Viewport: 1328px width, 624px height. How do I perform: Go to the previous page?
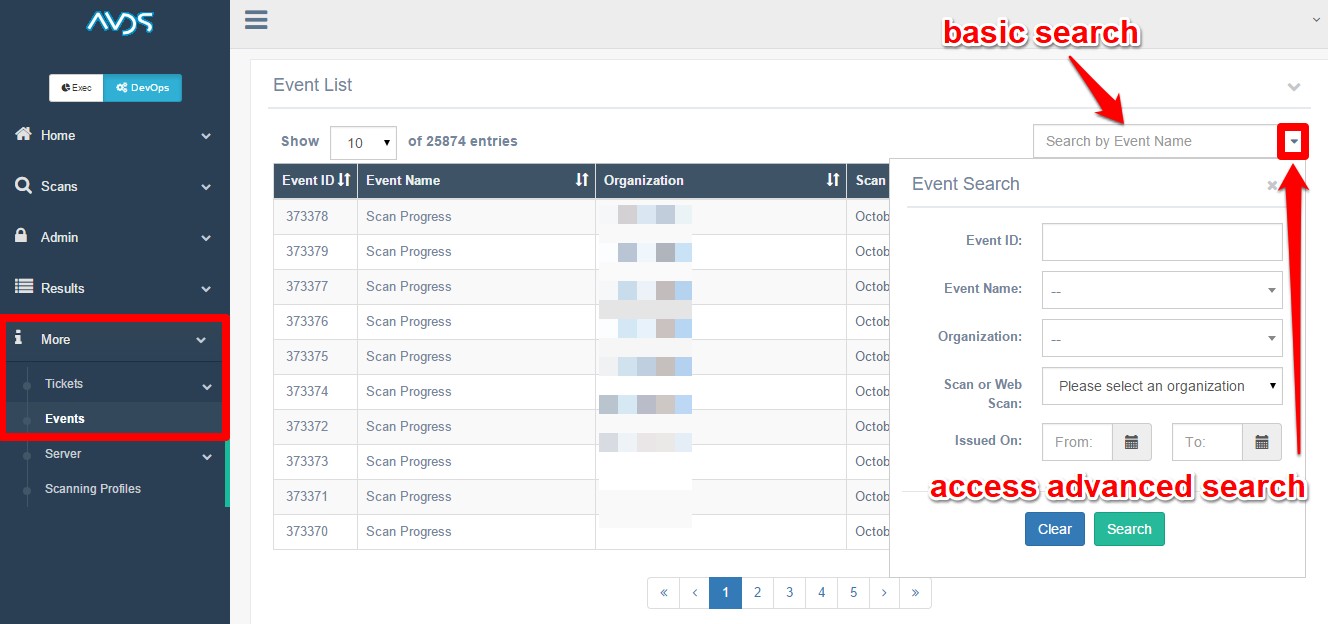(x=694, y=592)
